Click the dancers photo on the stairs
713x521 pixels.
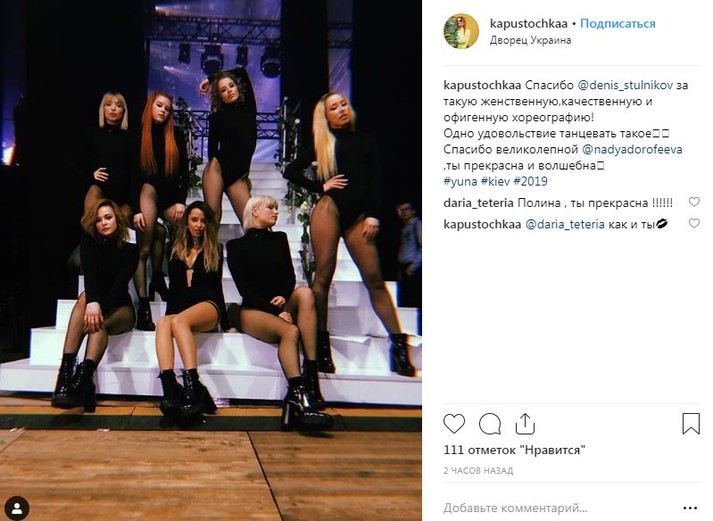pos(210,260)
